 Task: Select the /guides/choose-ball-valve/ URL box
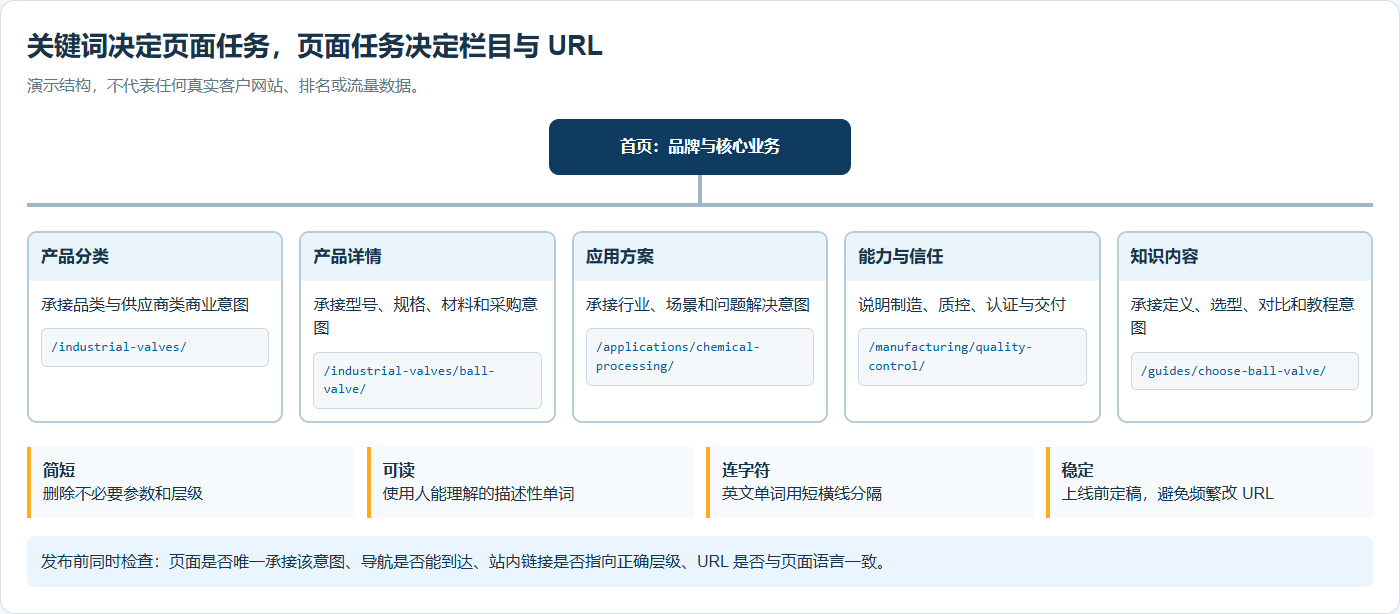(x=1245, y=371)
